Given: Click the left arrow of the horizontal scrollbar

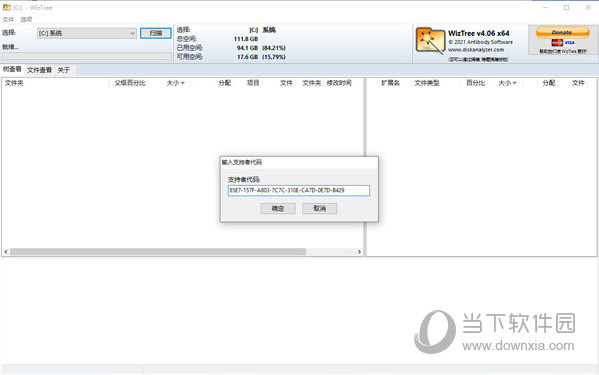Looking at the screenshot, I should coord(6,252).
